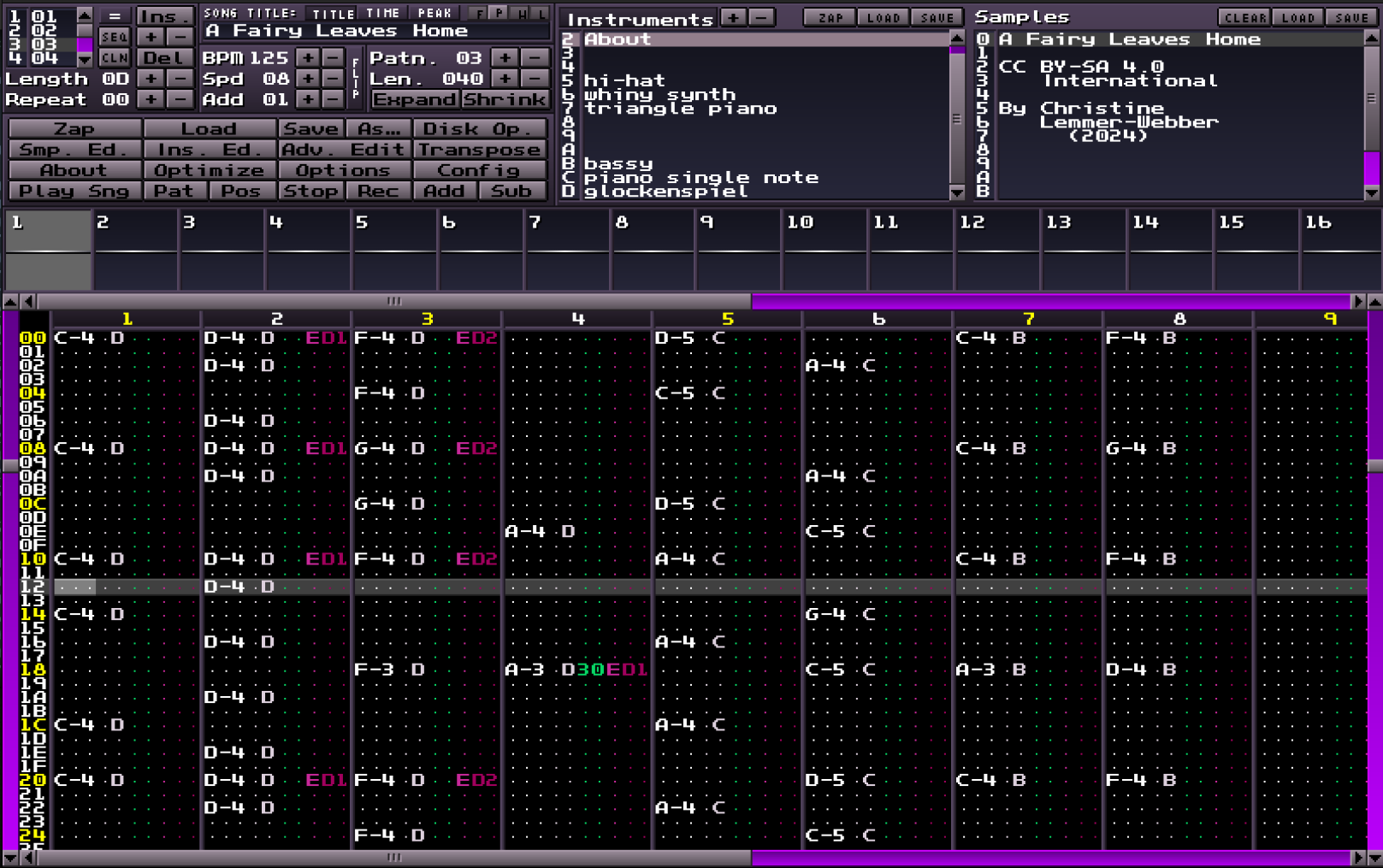Click the '=' button beside the order list
The width and height of the screenshot is (1383, 868).
[114, 16]
